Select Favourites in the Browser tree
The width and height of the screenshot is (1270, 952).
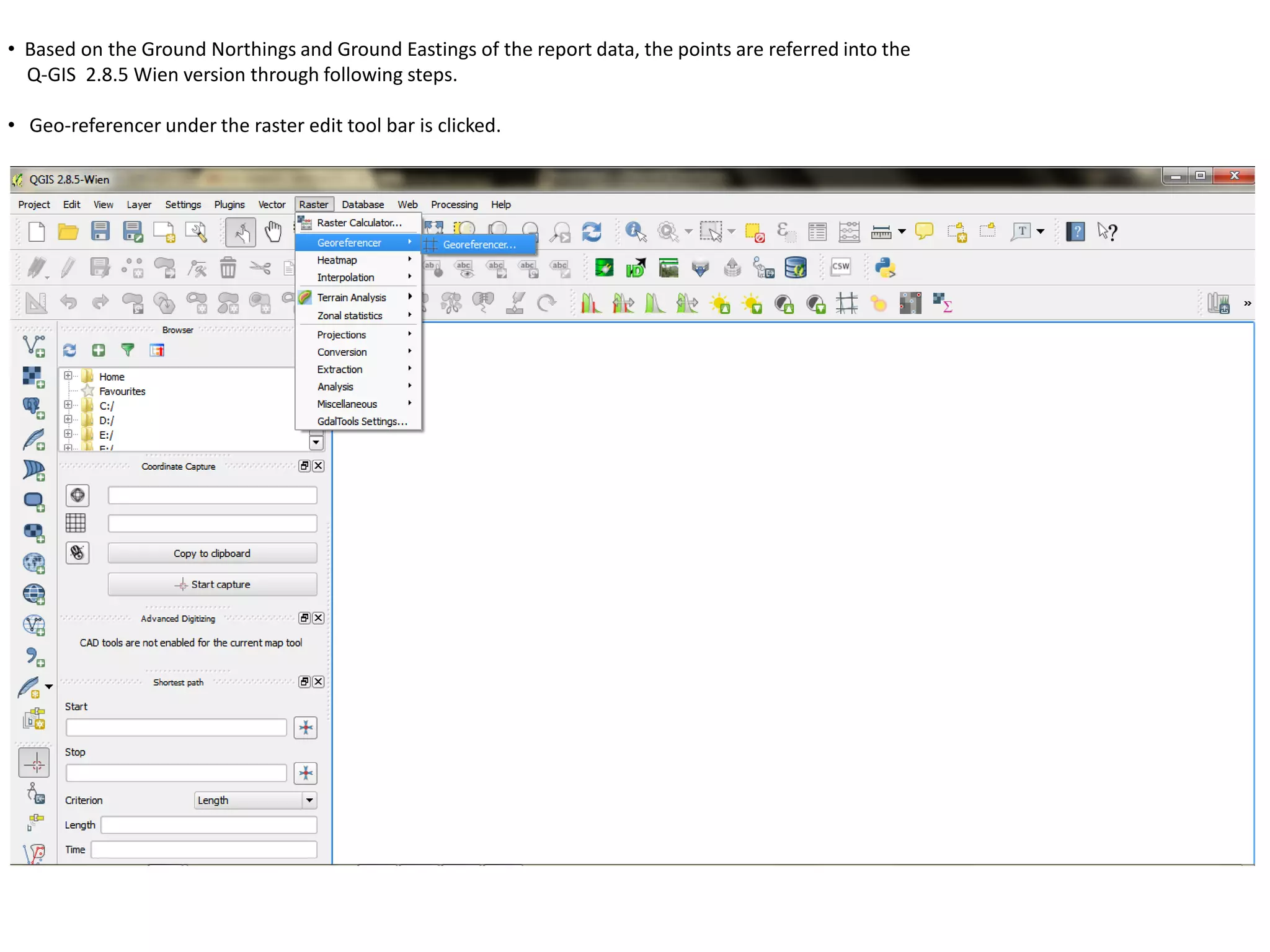tap(122, 391)
